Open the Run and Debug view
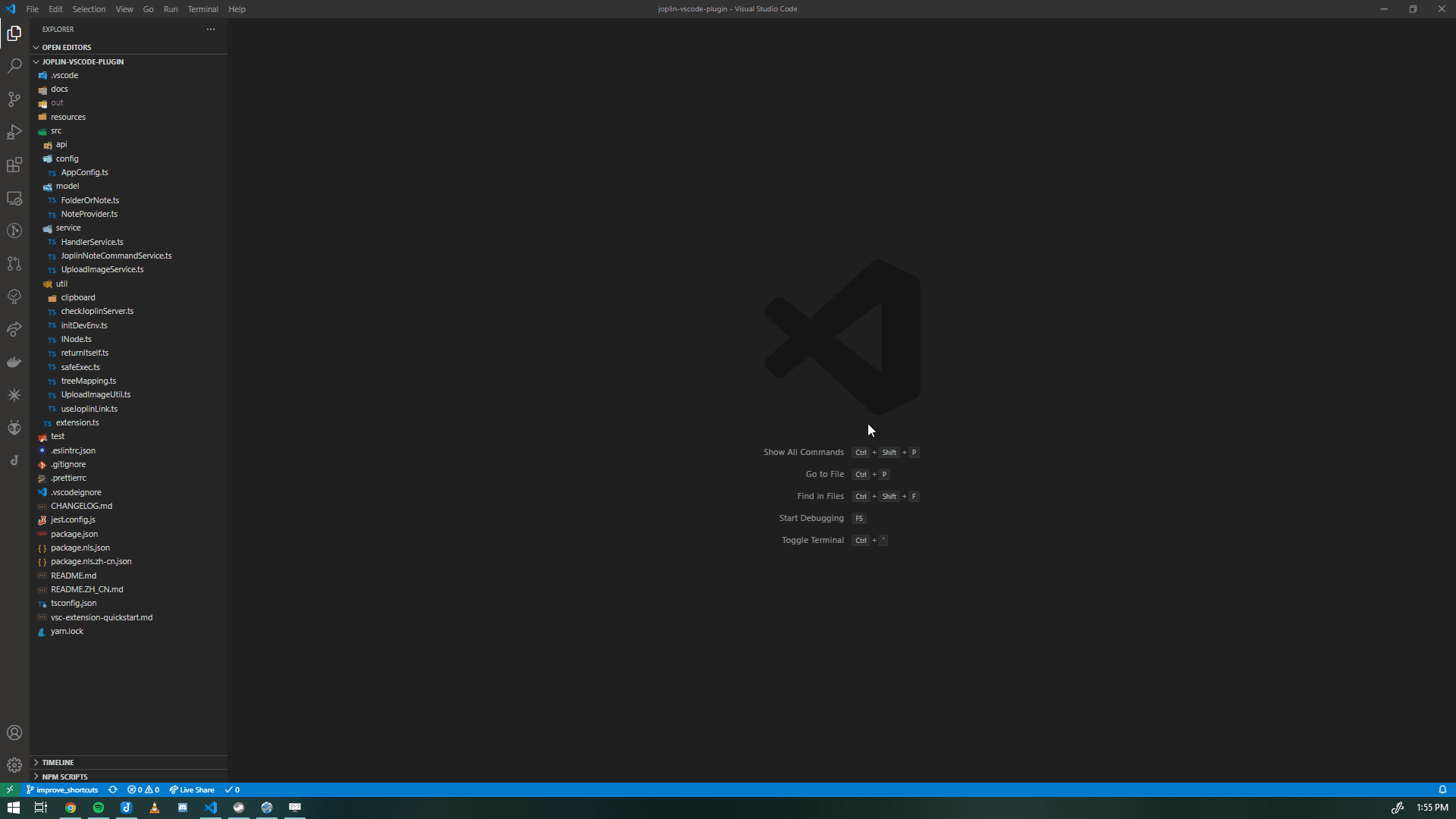Viewport: 1456px width, 819px height. pos(14,132)
